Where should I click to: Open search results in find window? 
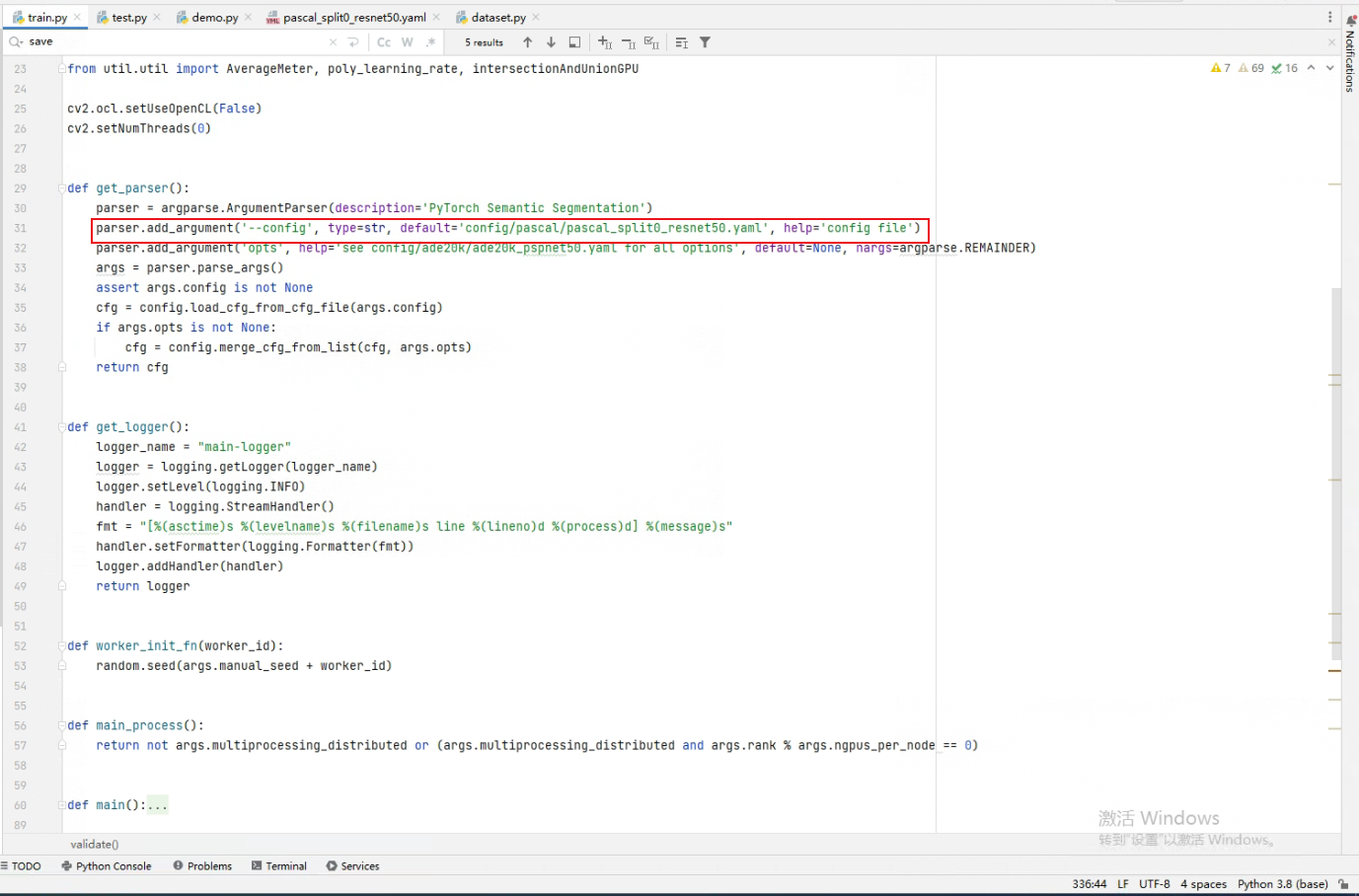point(574,42)
